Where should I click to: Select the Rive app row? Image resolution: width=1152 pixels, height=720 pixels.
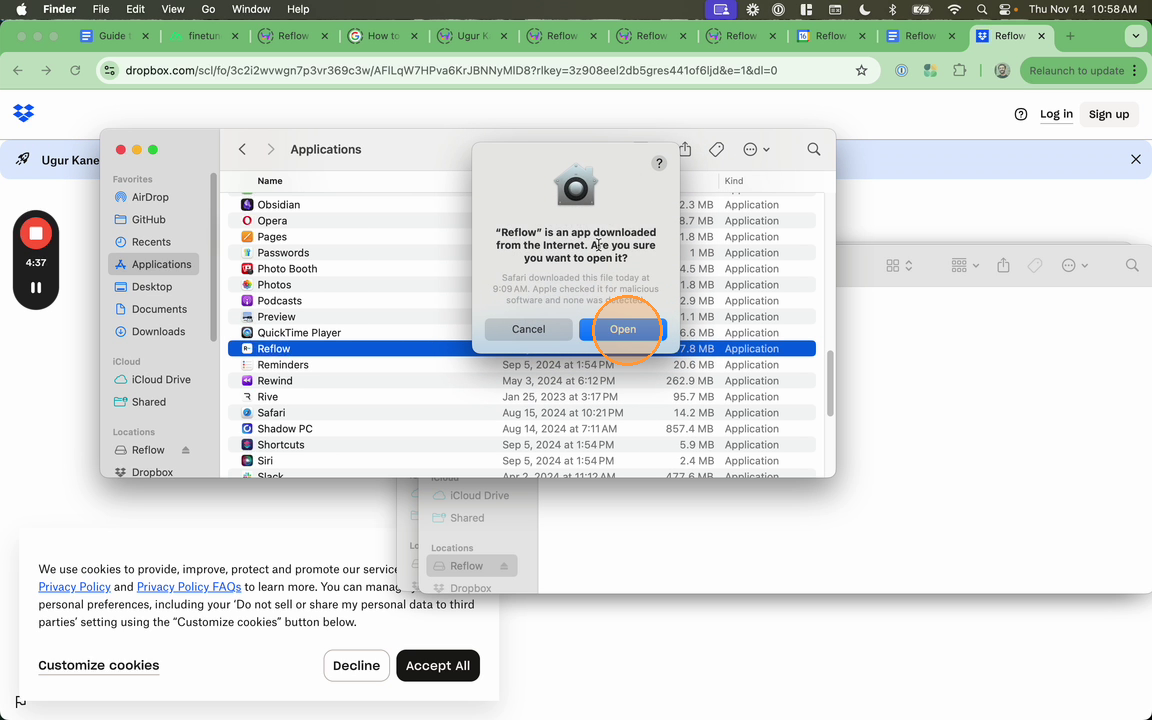coord(522,397)
